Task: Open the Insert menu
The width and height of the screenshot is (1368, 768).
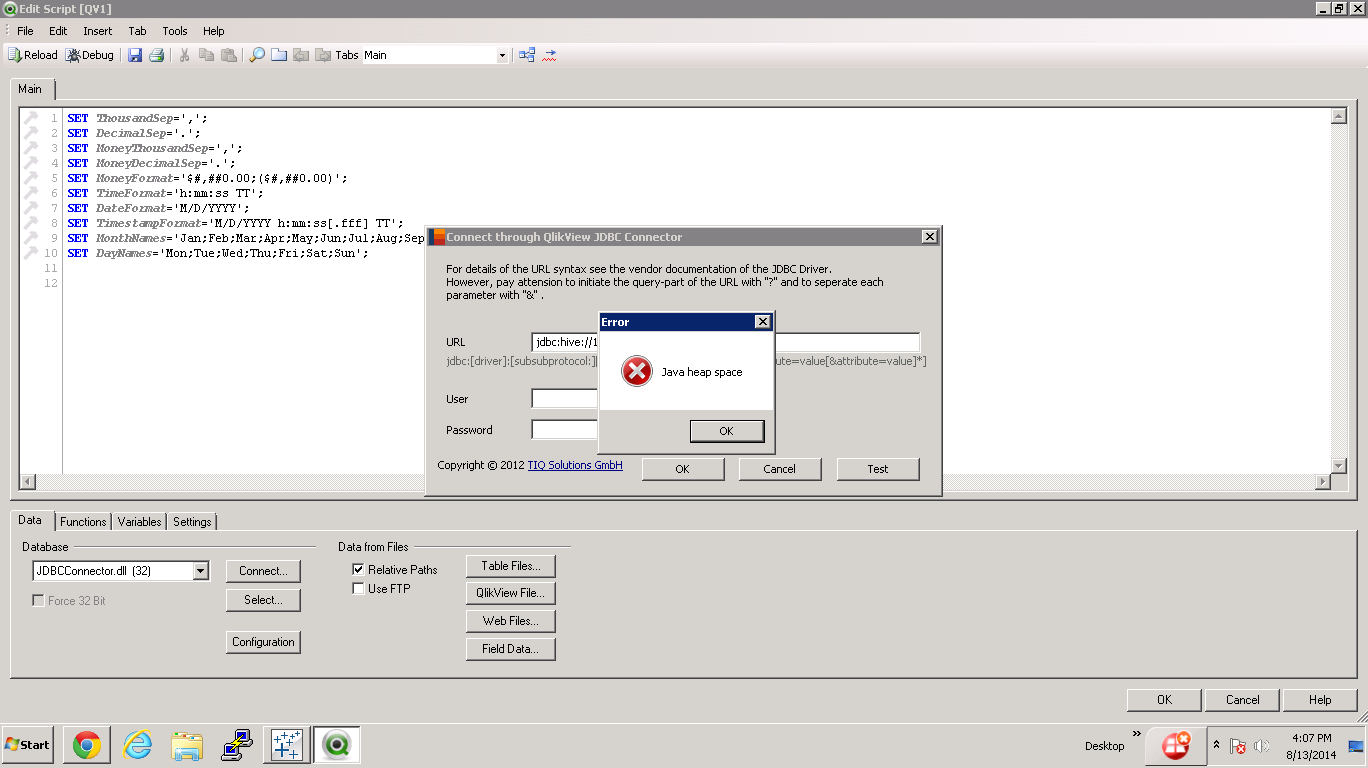Action: pos(98,31)
